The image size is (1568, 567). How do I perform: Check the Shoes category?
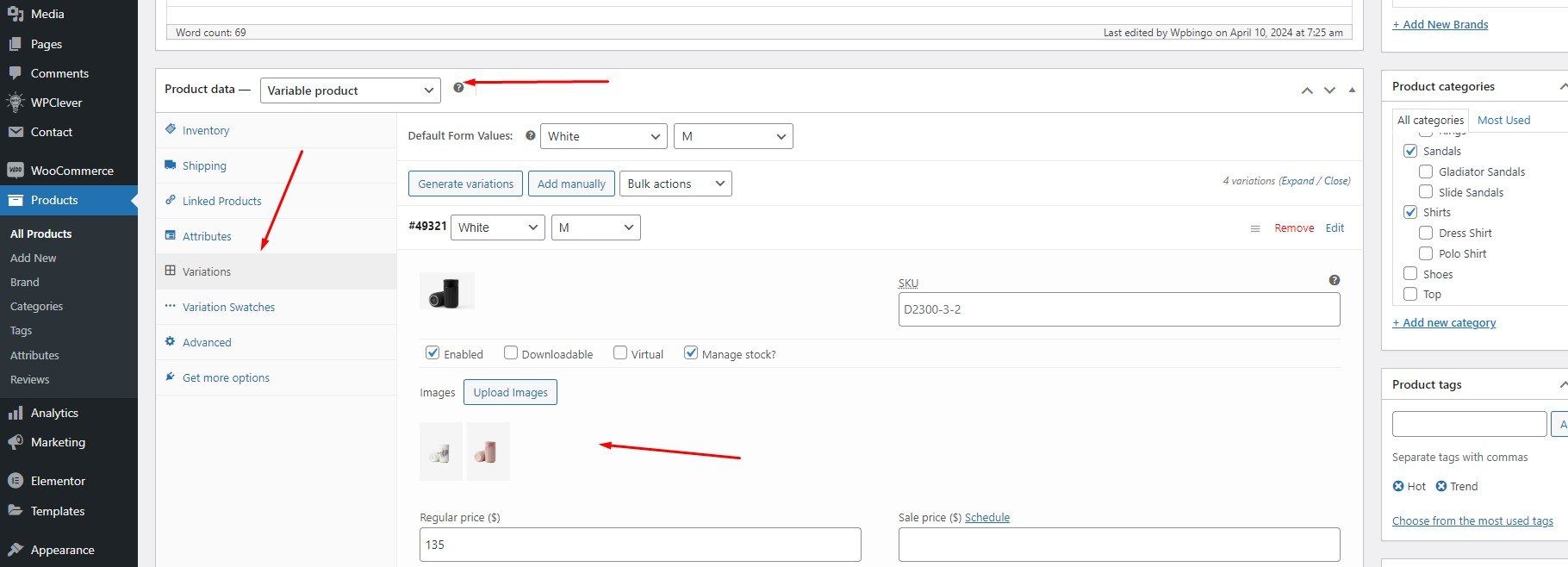tap(1410, 273)
